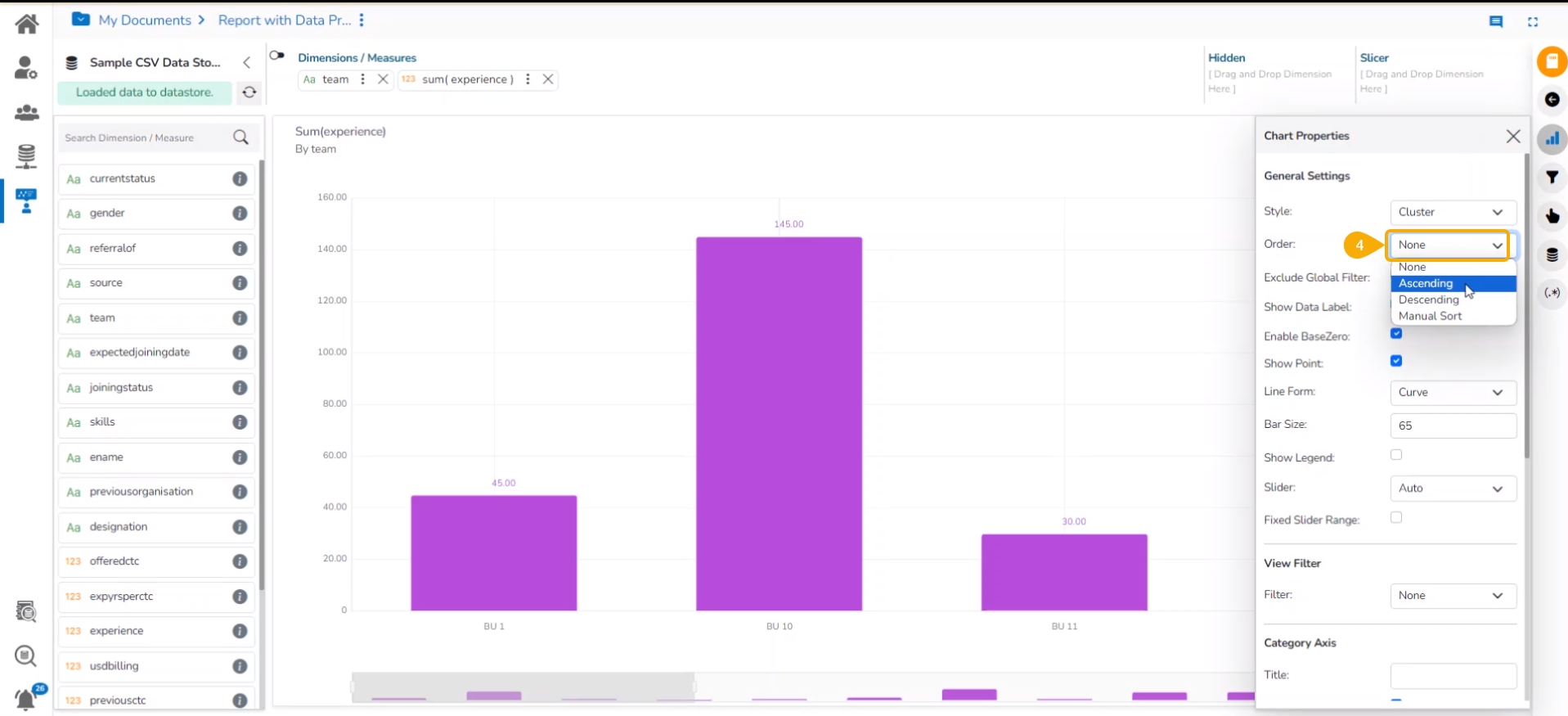Image resolution: width=1568 pixels, height=716 pixels.
Task: Open the notifications bell icon
Action: [26, 698]
